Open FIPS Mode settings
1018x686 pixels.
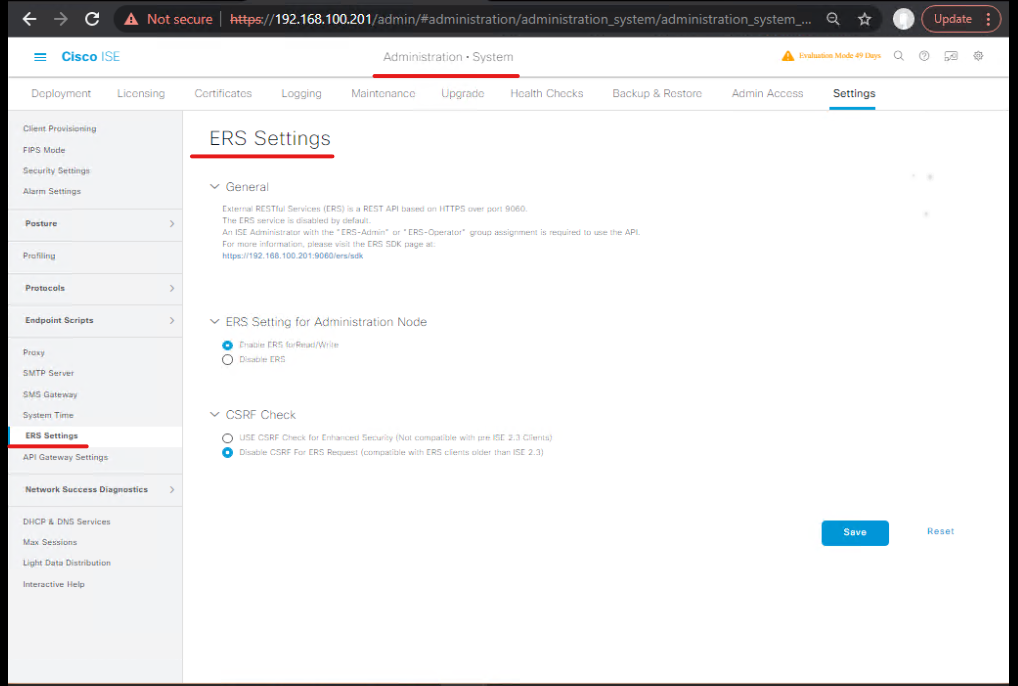pyautogui.click(x=44, y=150)
